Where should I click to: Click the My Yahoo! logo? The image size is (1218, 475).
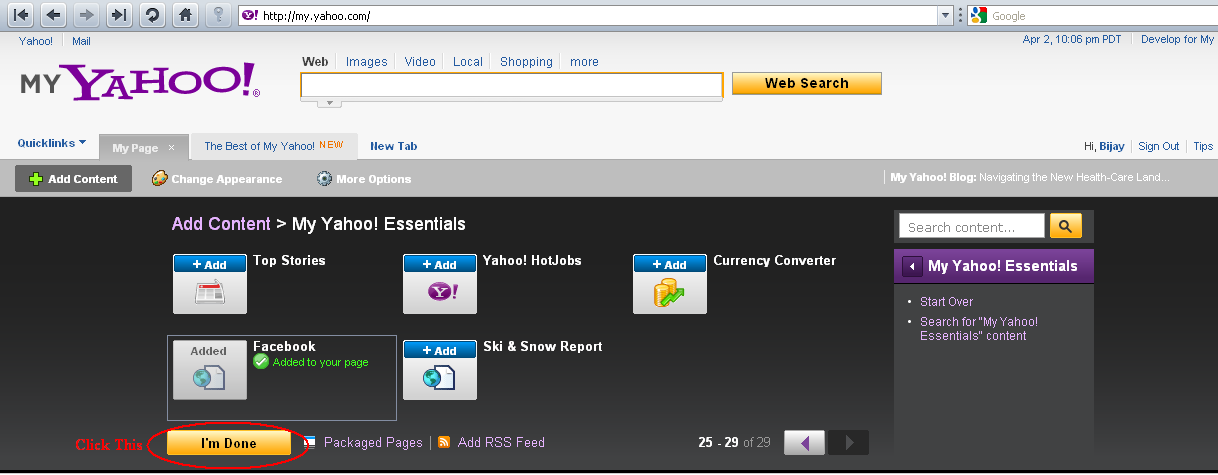(x=139, y=81)
